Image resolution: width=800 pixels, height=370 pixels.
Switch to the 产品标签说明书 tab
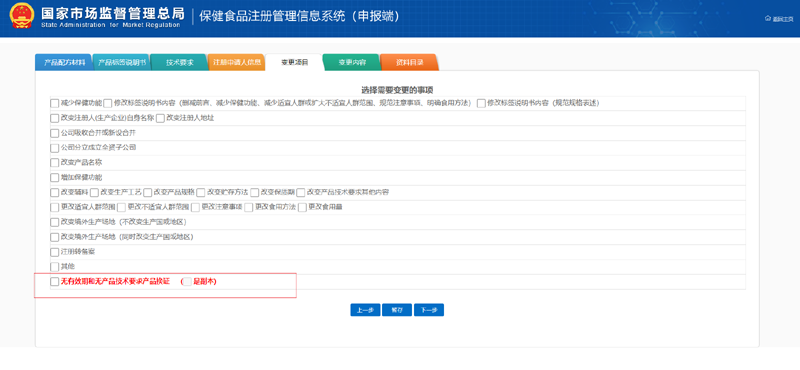tap(122, 63)
